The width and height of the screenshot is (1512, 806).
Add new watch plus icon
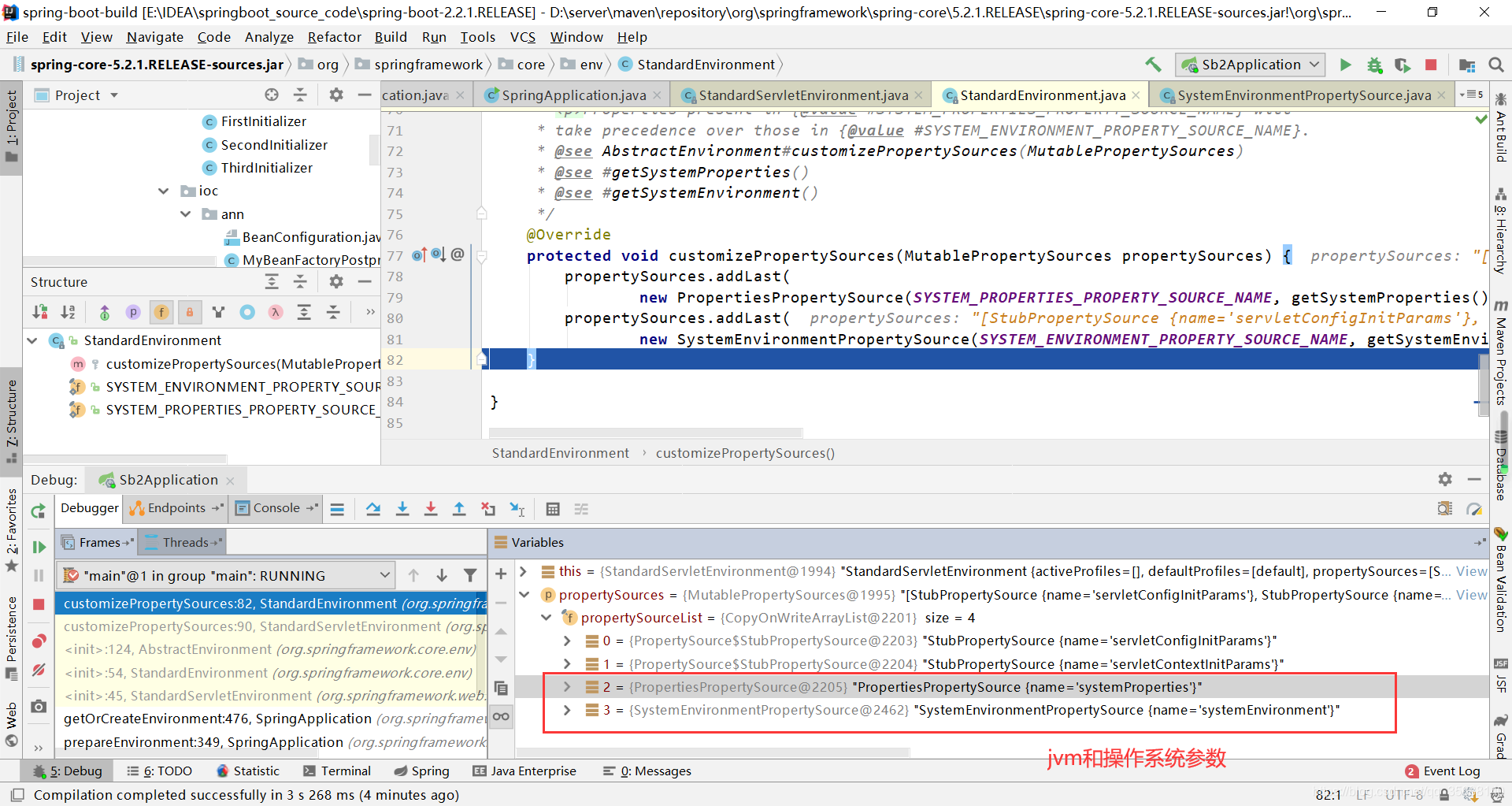pos(501,574)
